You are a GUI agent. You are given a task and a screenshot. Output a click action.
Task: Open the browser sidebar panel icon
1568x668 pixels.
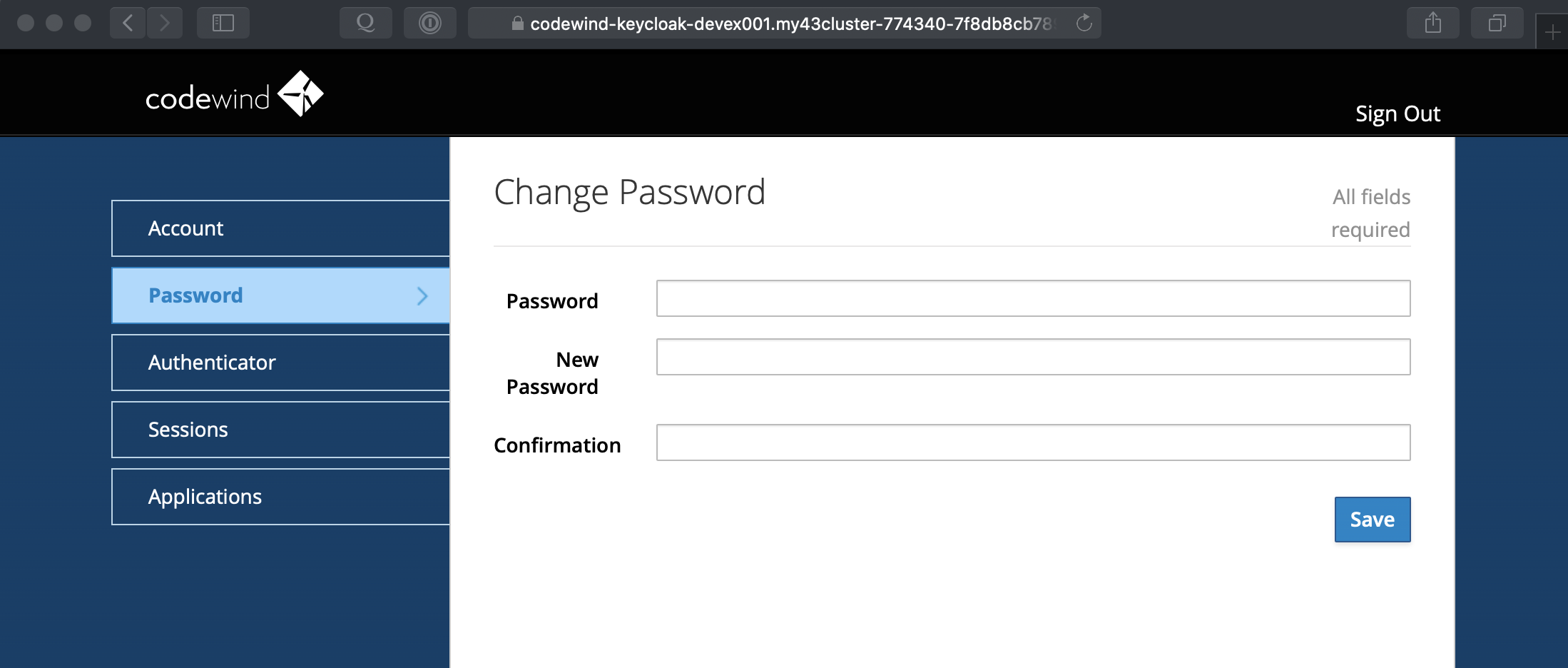[x=223, y=23]
